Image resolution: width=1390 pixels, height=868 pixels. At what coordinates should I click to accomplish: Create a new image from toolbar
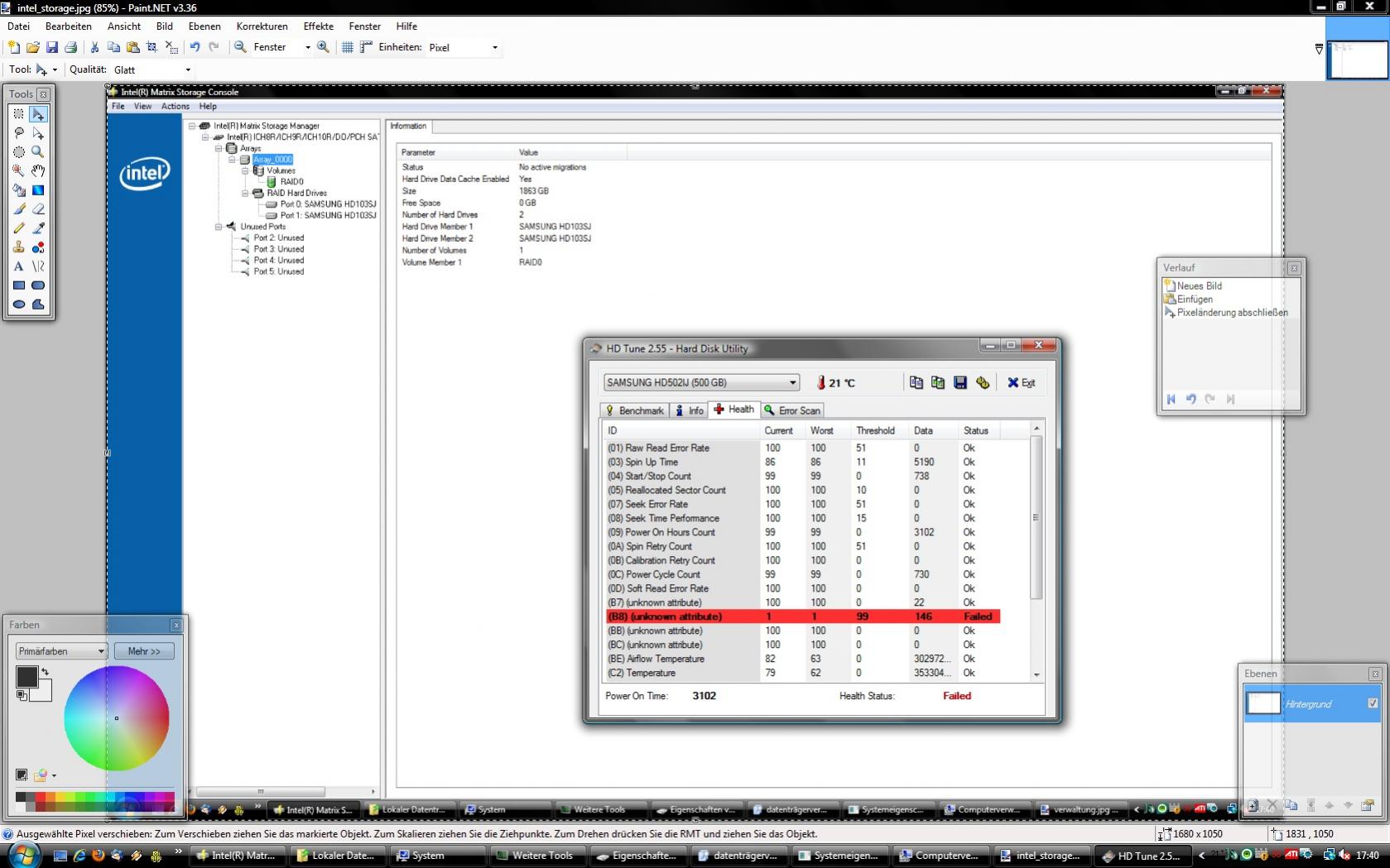point(14,47)
